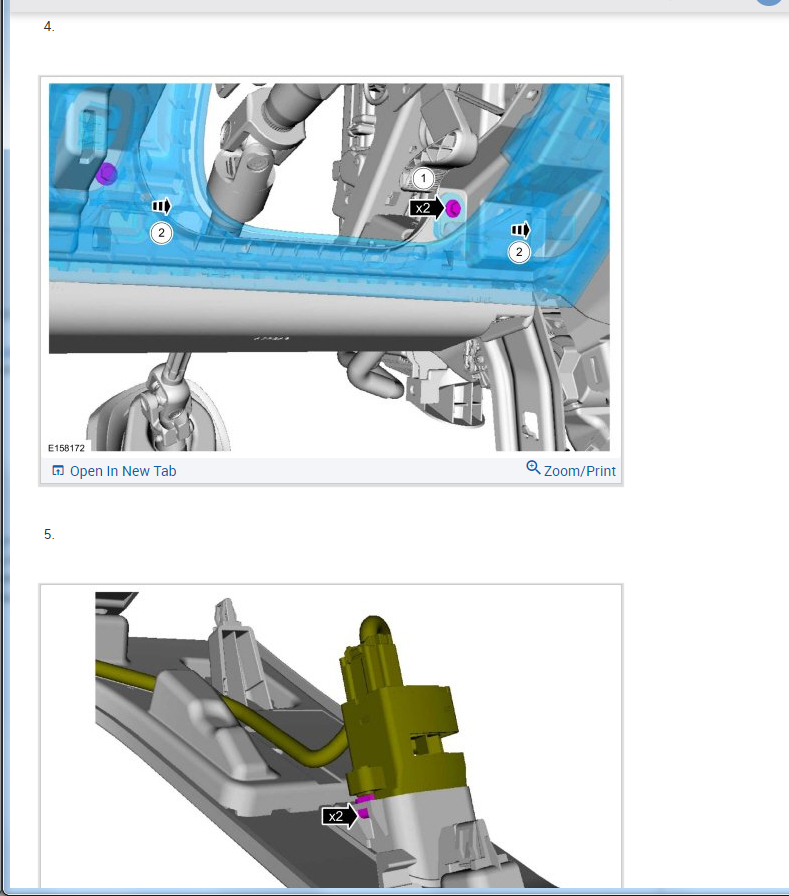
Task: Click the Zoom/Print magnifier icon
Action: click(533, 469)
